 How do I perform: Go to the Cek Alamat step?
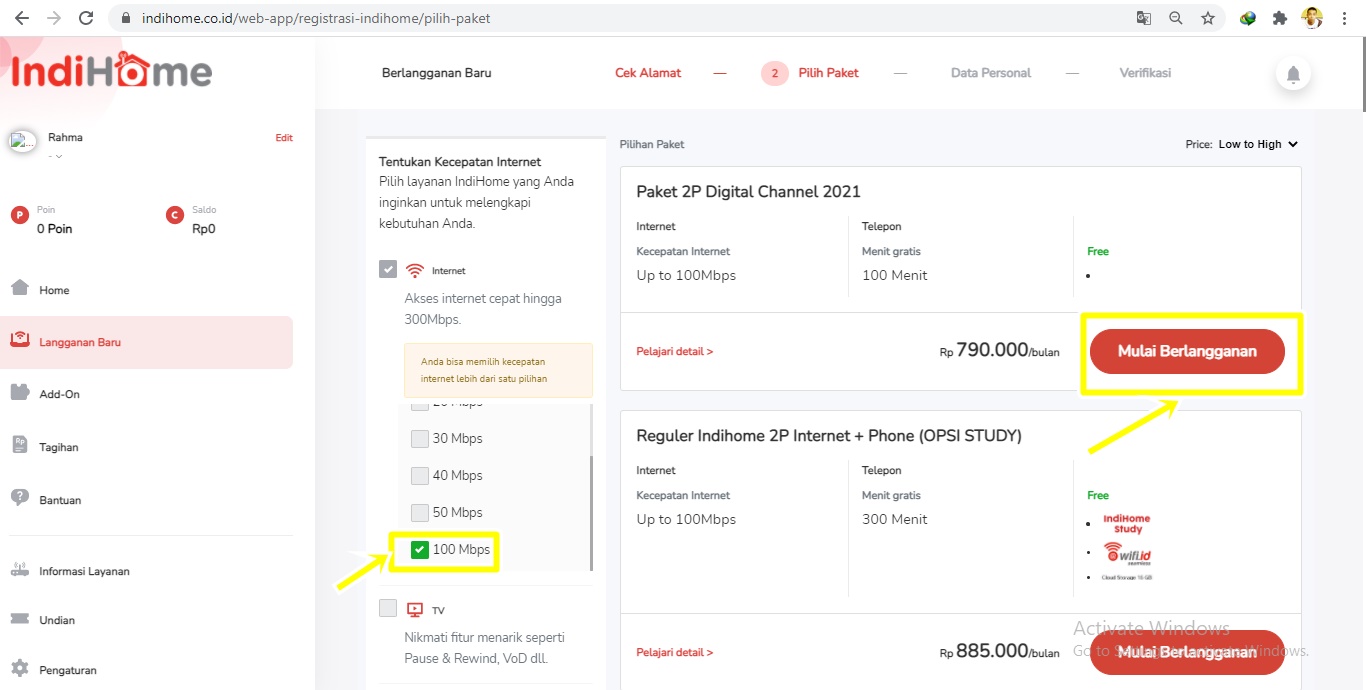648,73
